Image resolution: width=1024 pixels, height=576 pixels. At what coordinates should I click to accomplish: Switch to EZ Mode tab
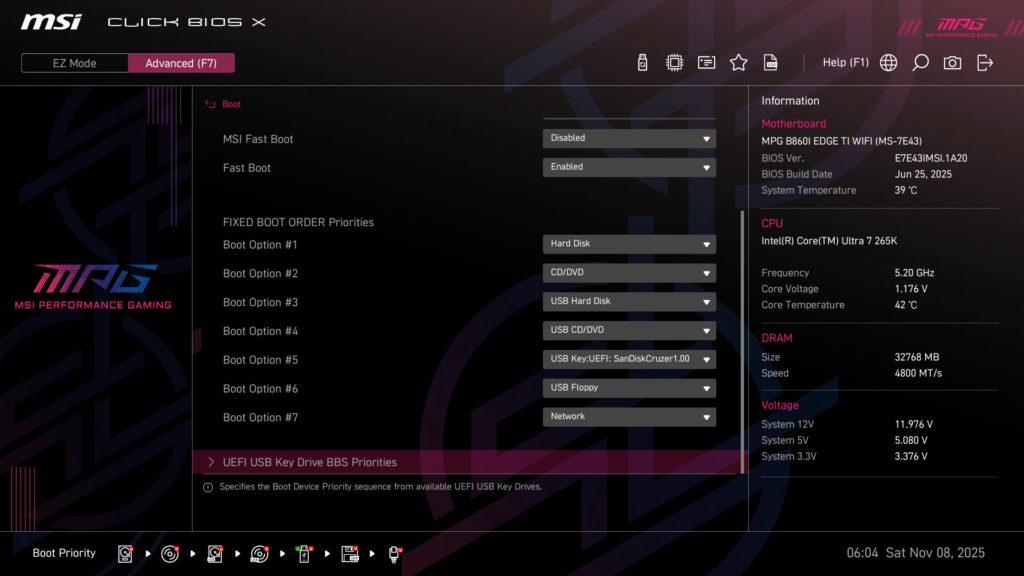73,62
